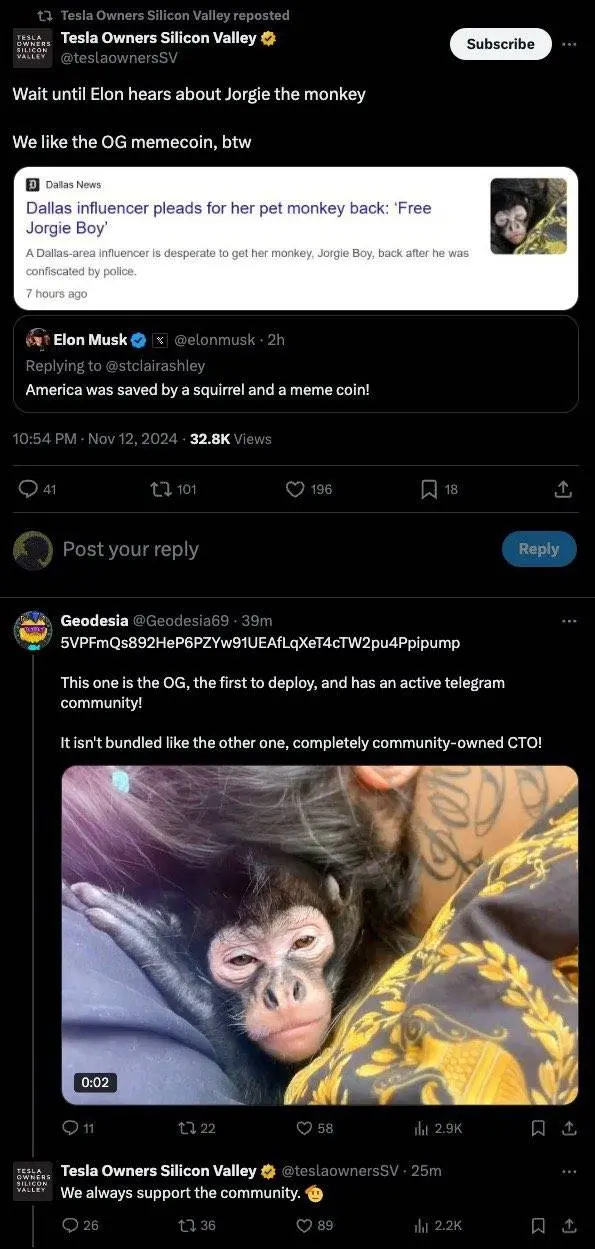
Task: Open more options on Geodesia's reply
Action: pos(569,621)
